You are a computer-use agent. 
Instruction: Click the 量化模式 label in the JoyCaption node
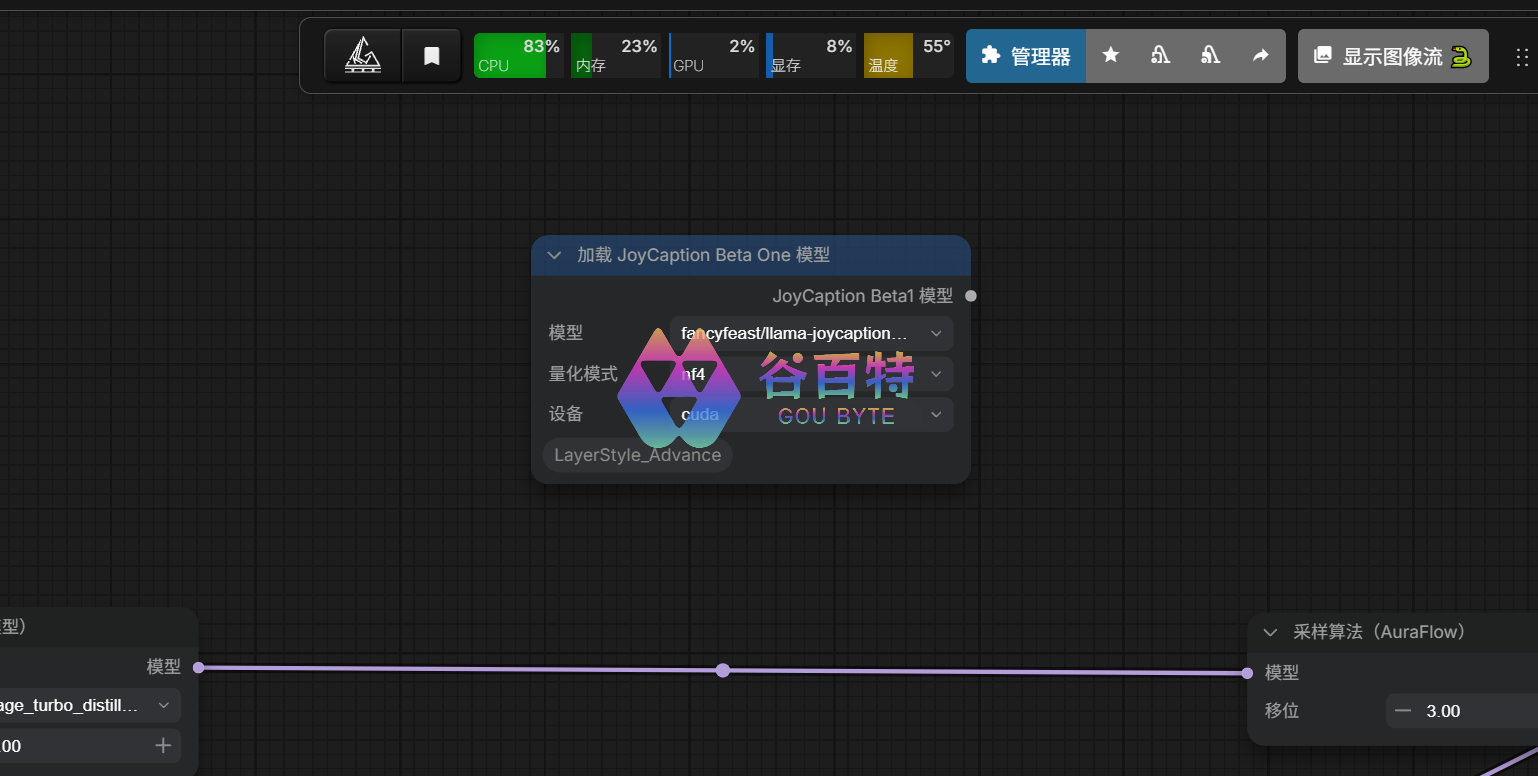coord(583,374)
